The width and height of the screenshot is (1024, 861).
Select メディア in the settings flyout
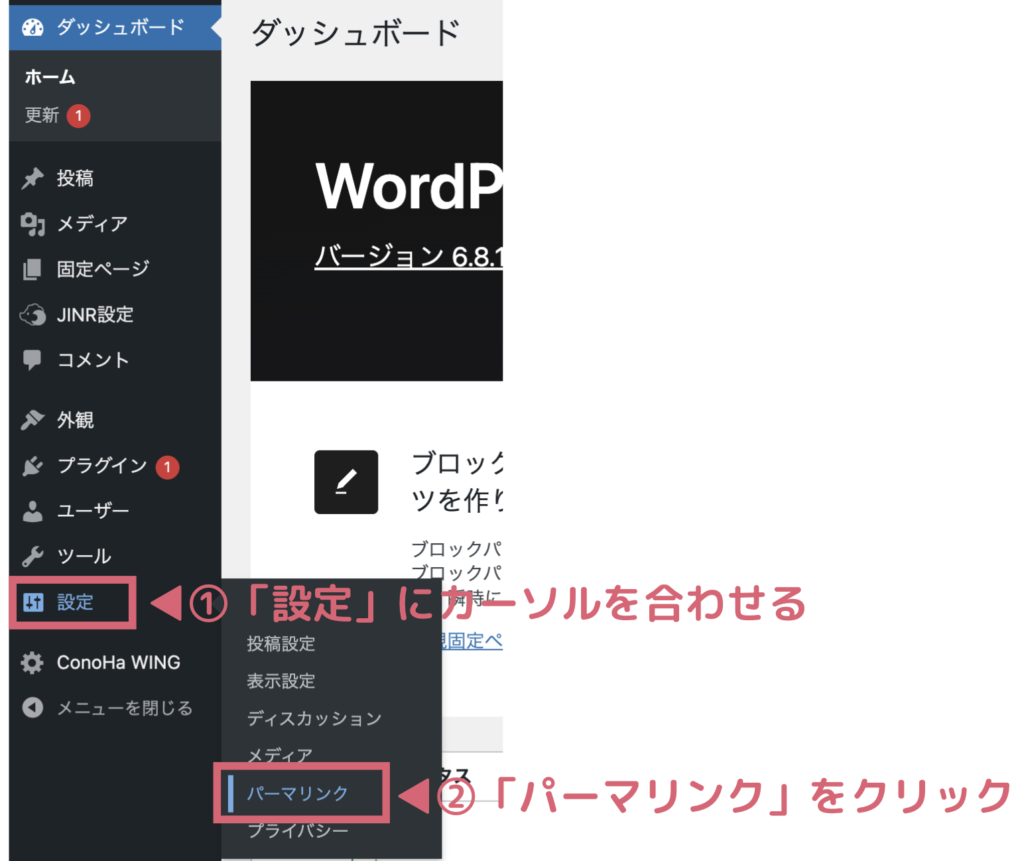point(280,756)
